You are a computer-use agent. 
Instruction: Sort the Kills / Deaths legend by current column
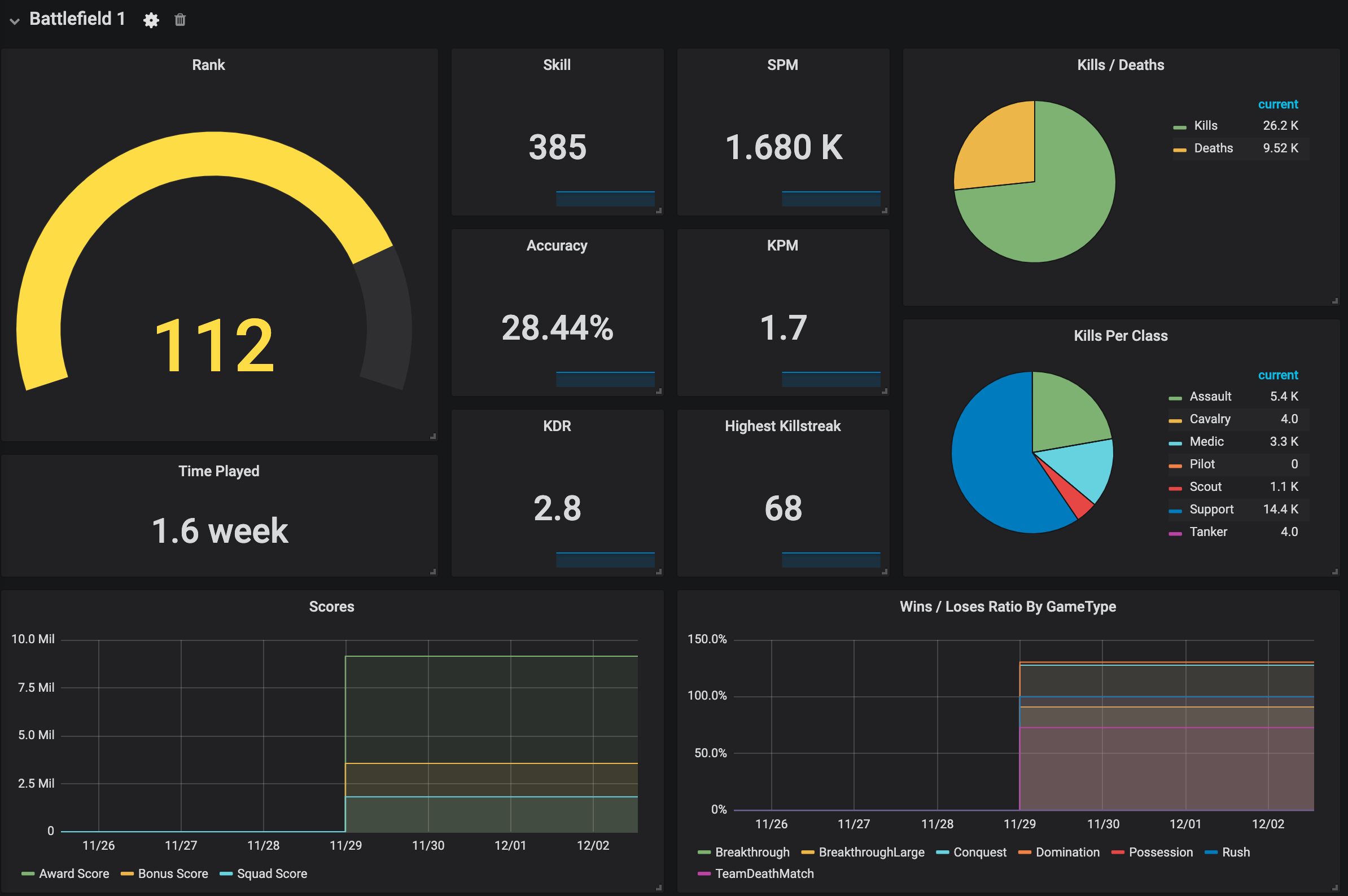coord(1278,104)
